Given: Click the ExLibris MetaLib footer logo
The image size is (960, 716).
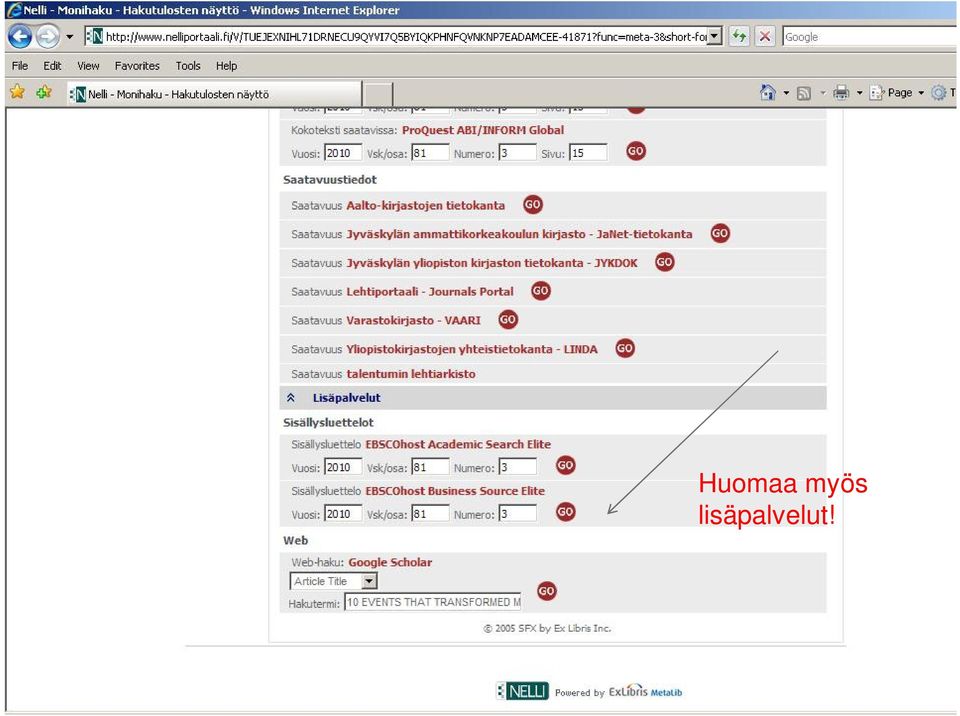Looking at the screenshot, I should [x=645, y=691].
